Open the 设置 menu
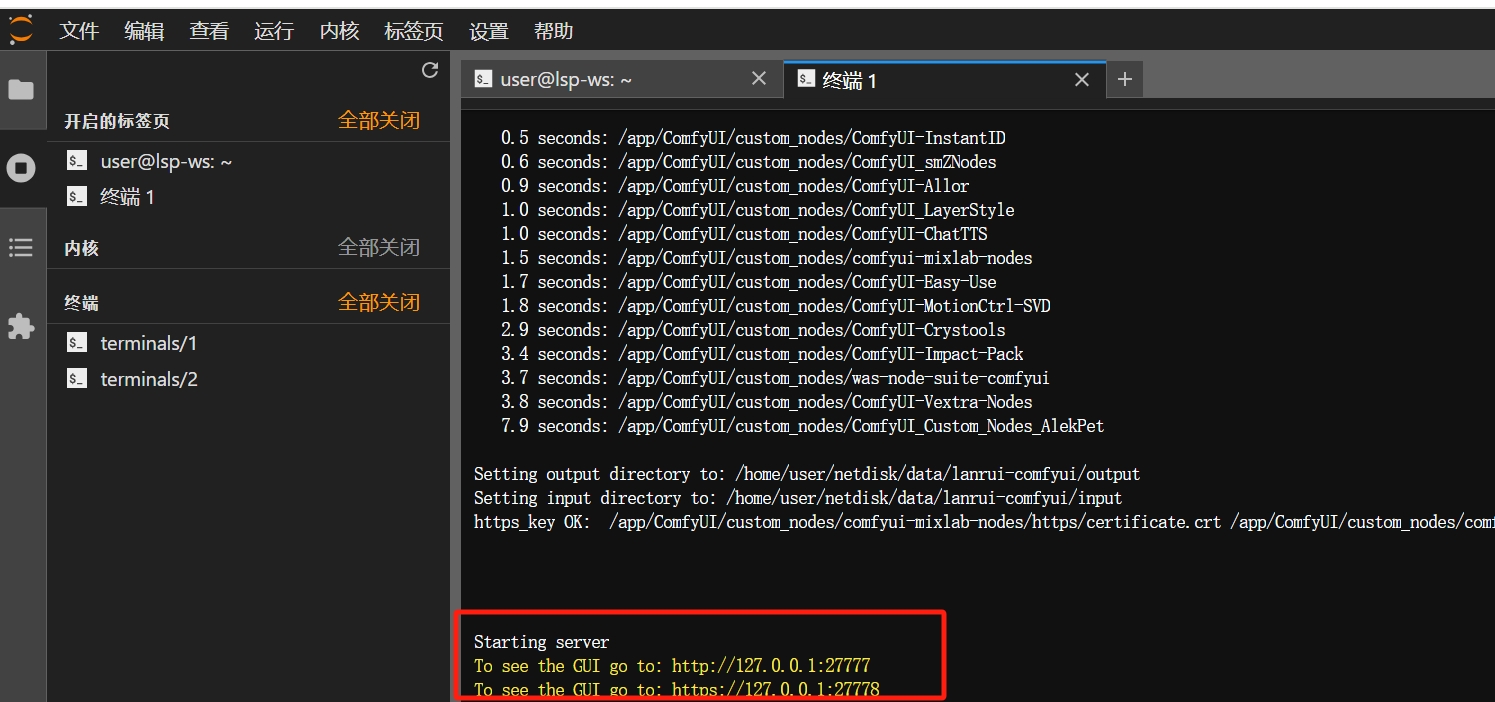This screenshot has width=1495, height=702. (489, 31)
